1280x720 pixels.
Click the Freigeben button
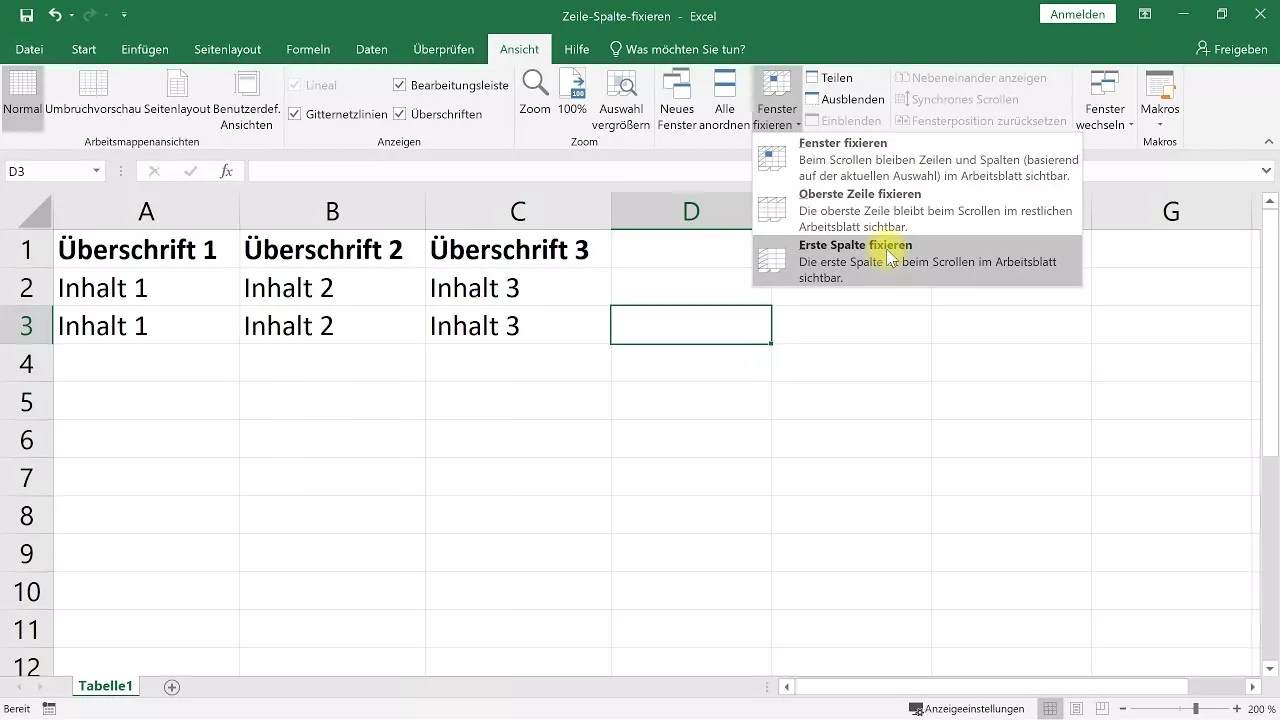1230,48
